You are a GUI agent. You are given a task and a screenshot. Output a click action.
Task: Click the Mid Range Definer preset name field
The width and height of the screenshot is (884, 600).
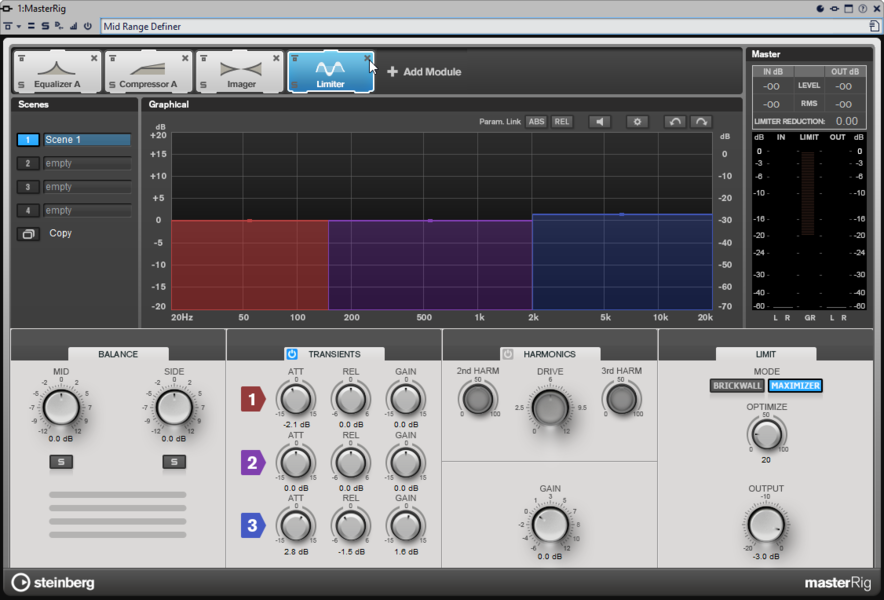coord(484,27)
